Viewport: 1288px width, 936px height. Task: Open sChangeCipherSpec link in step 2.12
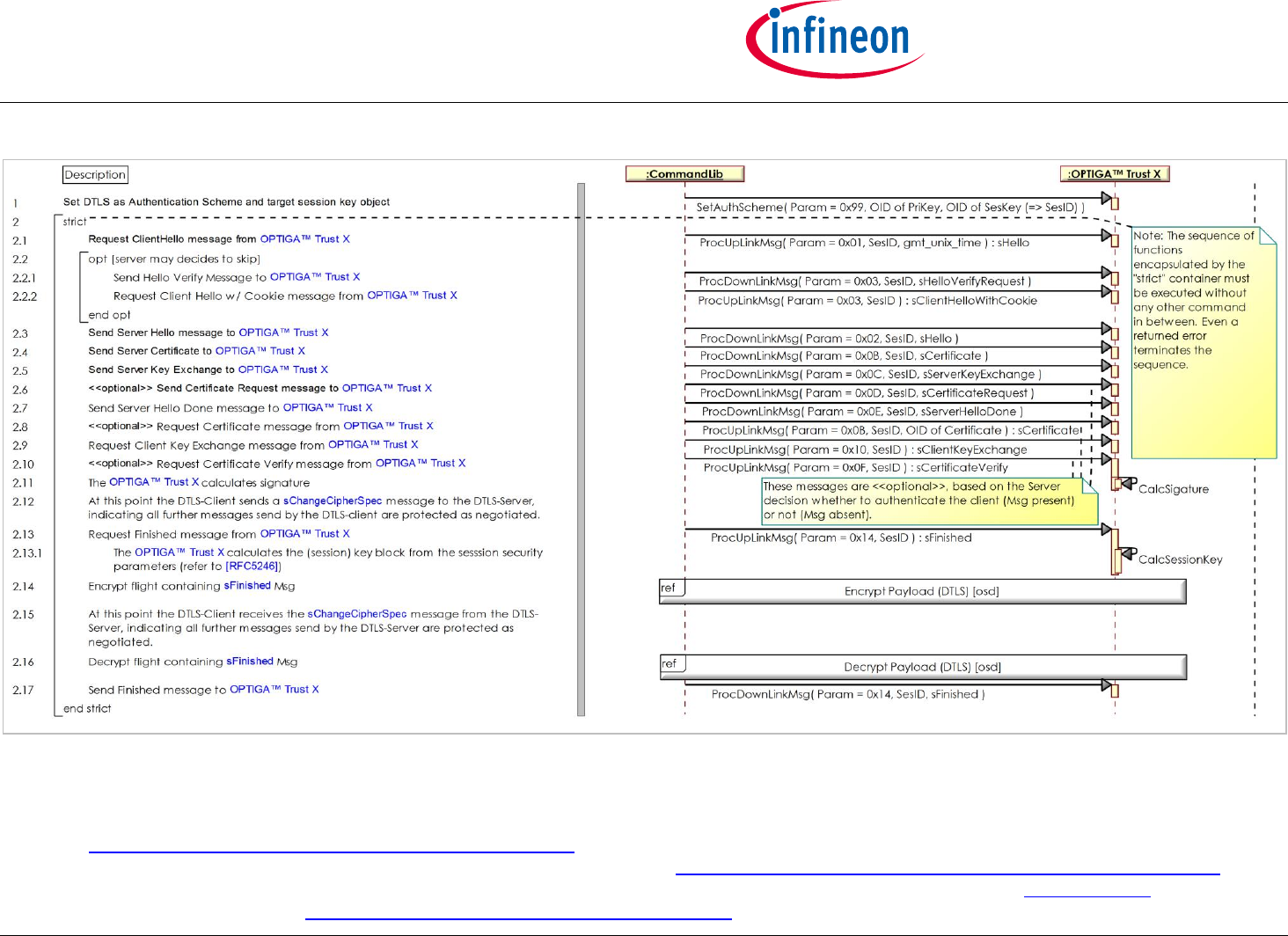click(x=333, y=501)
